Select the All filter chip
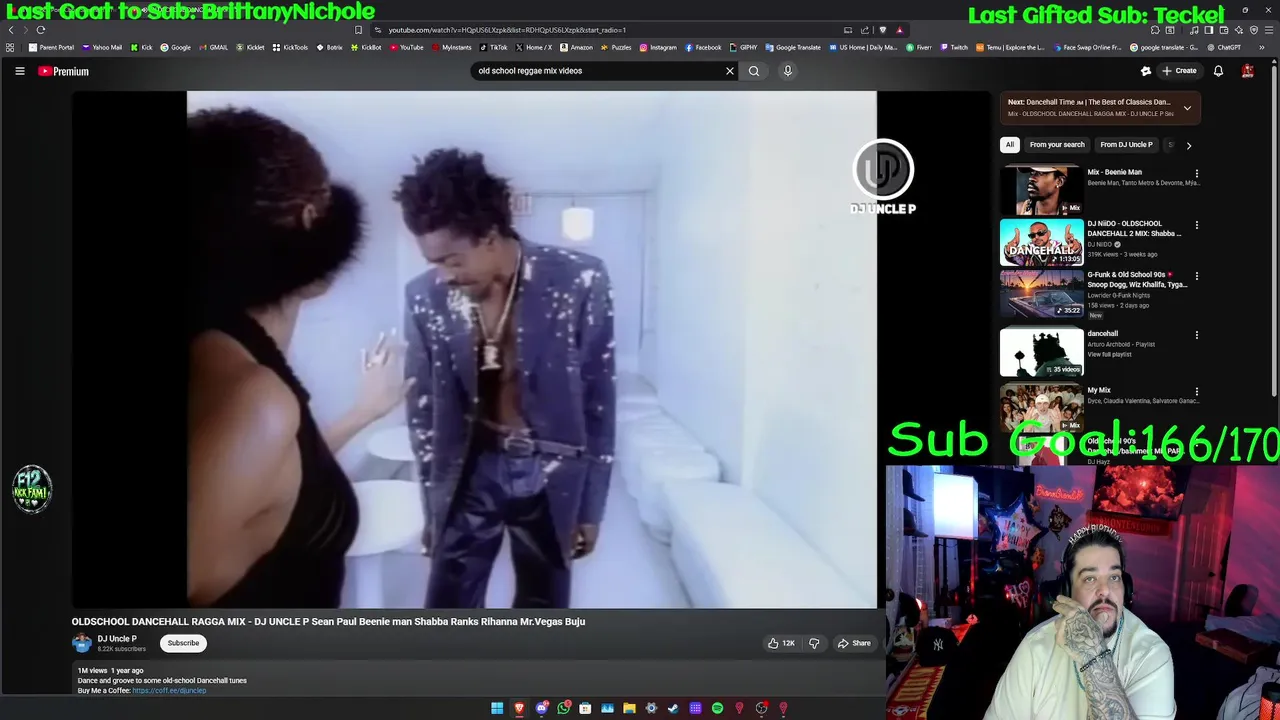The width and height of the screenshot is (1280, 720). point(1010,145)
